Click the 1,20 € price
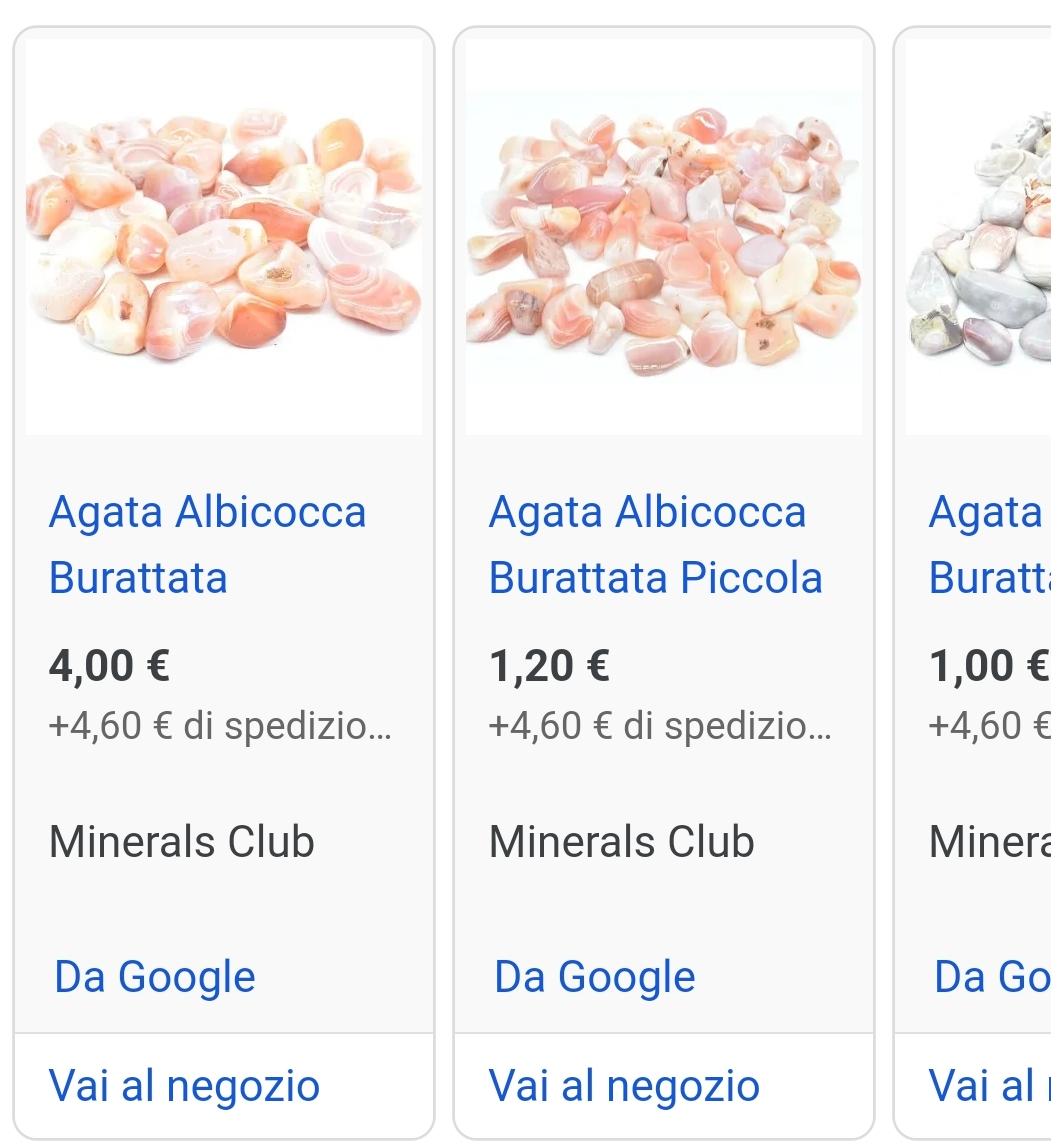This screenshot has width=1051, height=1141. (x=549, y=665)
